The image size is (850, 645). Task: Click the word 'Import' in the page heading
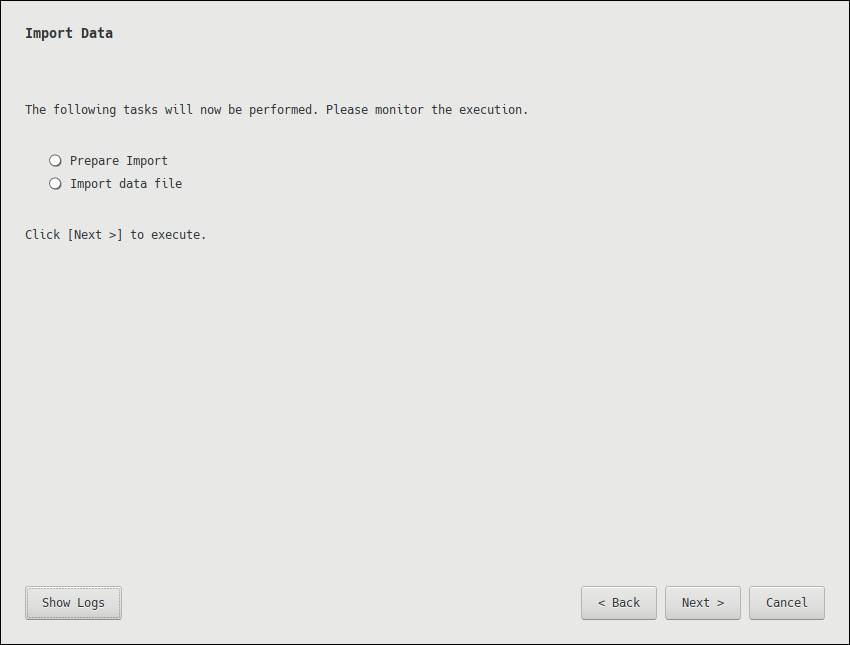tap(49, 33)
